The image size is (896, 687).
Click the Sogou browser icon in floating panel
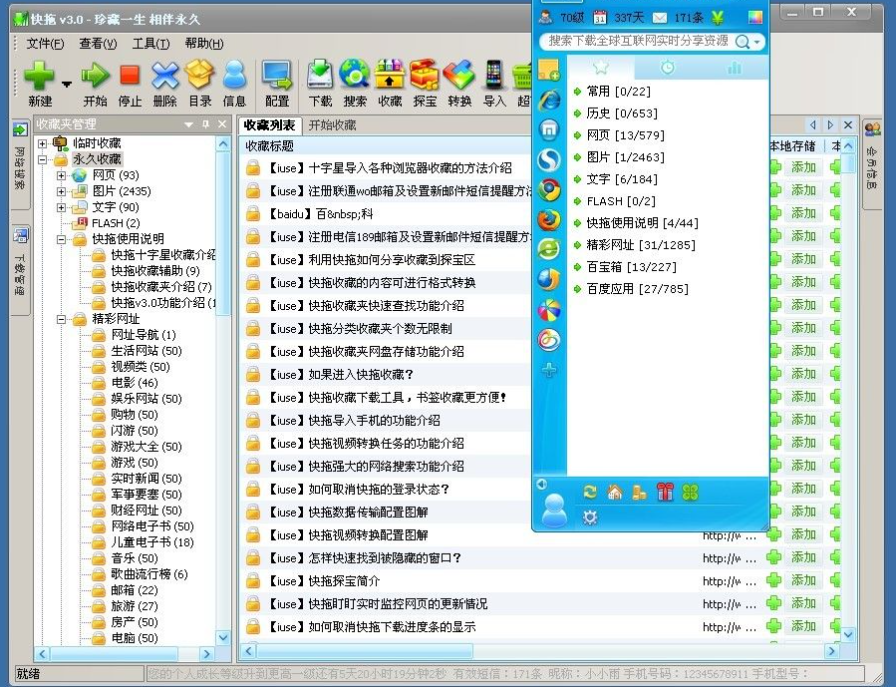pos(549,160)
